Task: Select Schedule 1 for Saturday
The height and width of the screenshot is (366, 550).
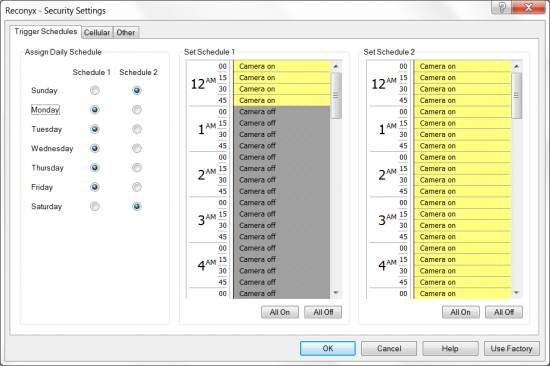Action: 95,206
